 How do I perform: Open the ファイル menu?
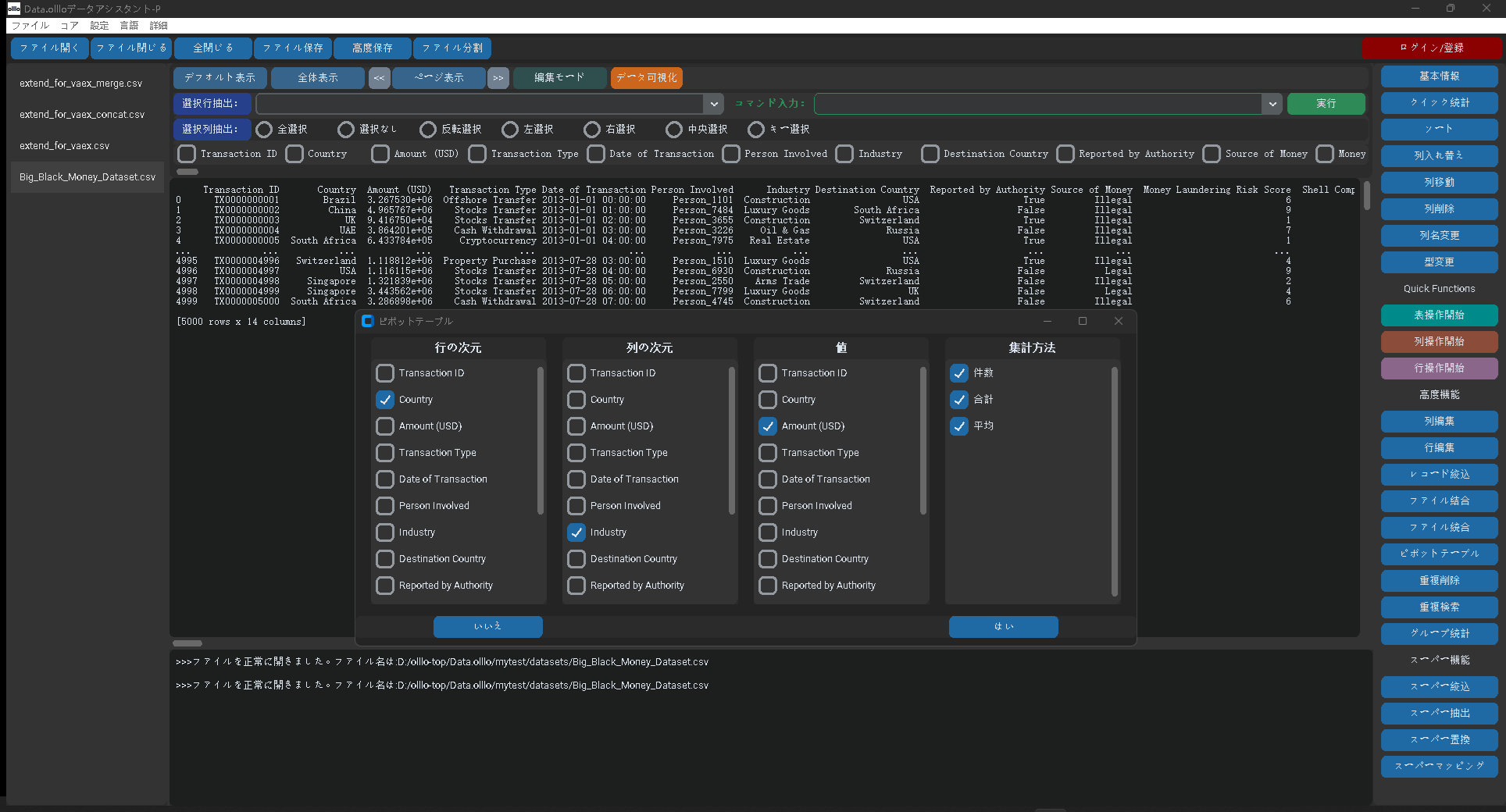point(30,26)
